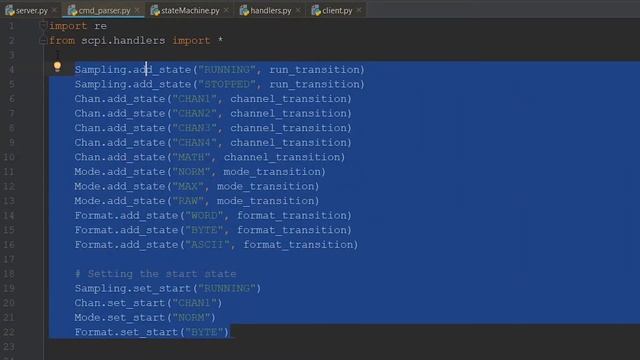The image size is (640, 360).
Task: Click the '# Setting the start state' comment
Action: [156, 274]
